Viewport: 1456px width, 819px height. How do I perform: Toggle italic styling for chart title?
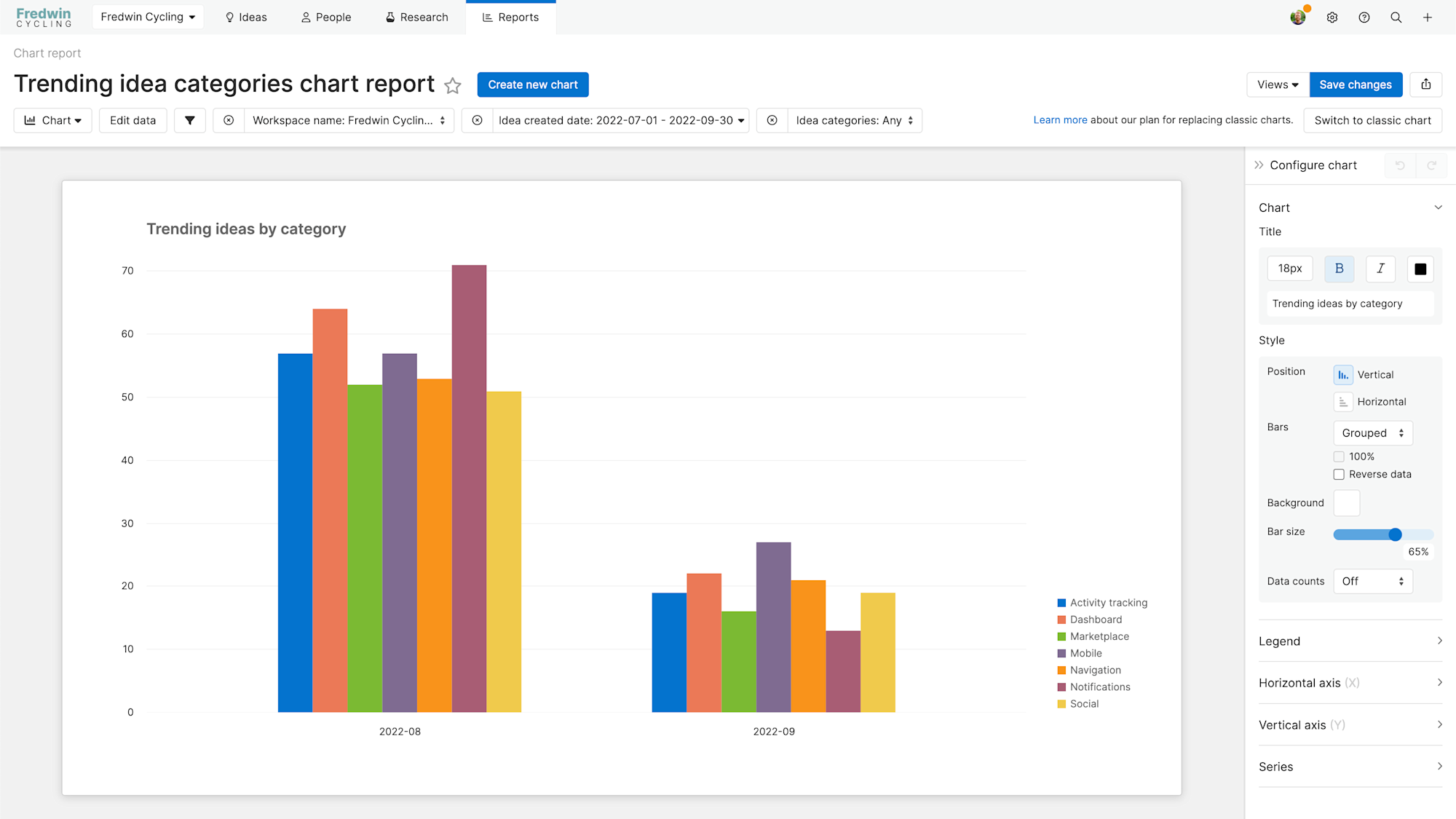1380,269
